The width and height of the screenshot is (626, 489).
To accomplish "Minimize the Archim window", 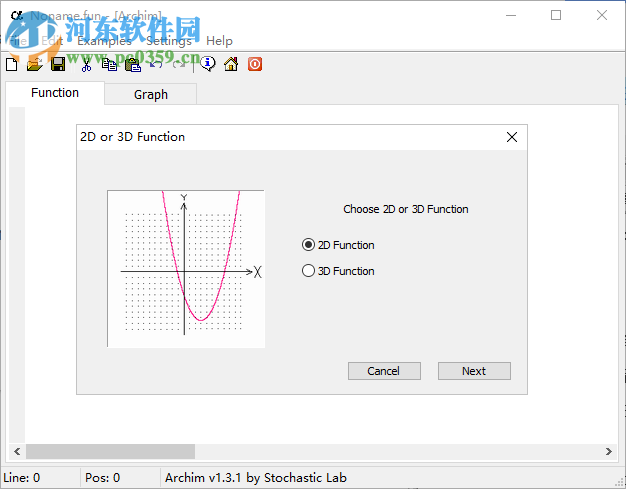I will pyautogui.click(x=511, y=15).
